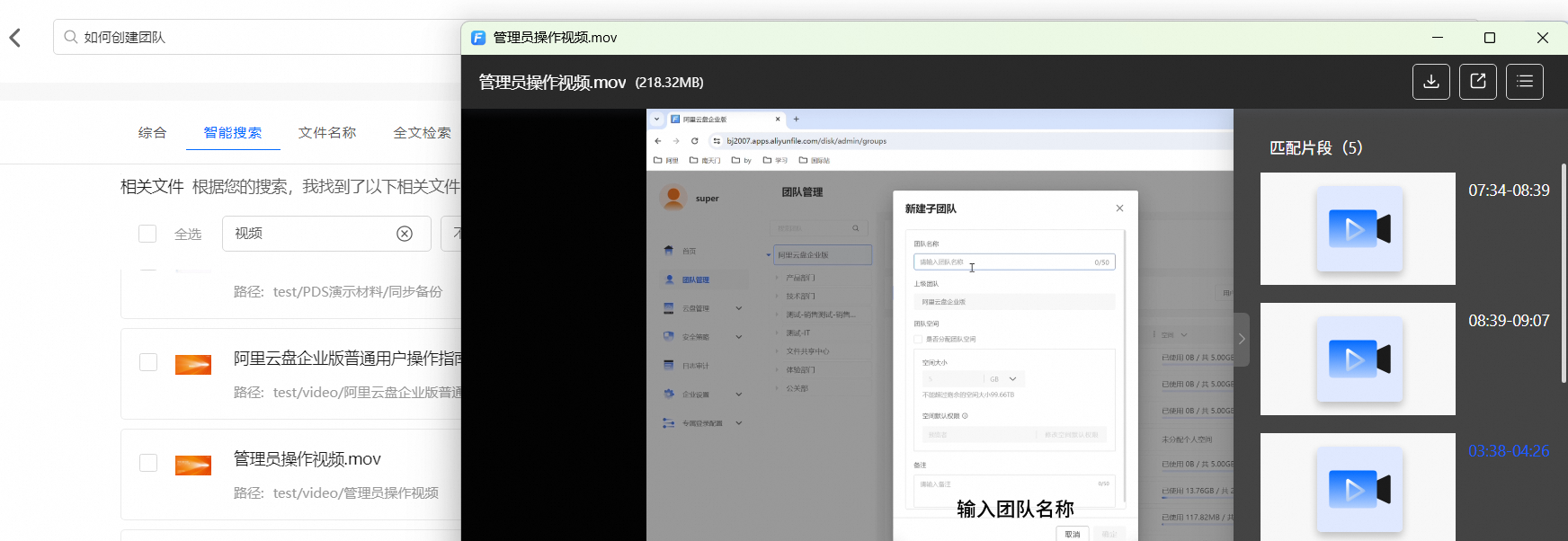Image resolution: width=1568 pixels, height=541 pixels.
Task: Download 管理员操作视频.mov via download icon
Action: (x=1431, y=82)
